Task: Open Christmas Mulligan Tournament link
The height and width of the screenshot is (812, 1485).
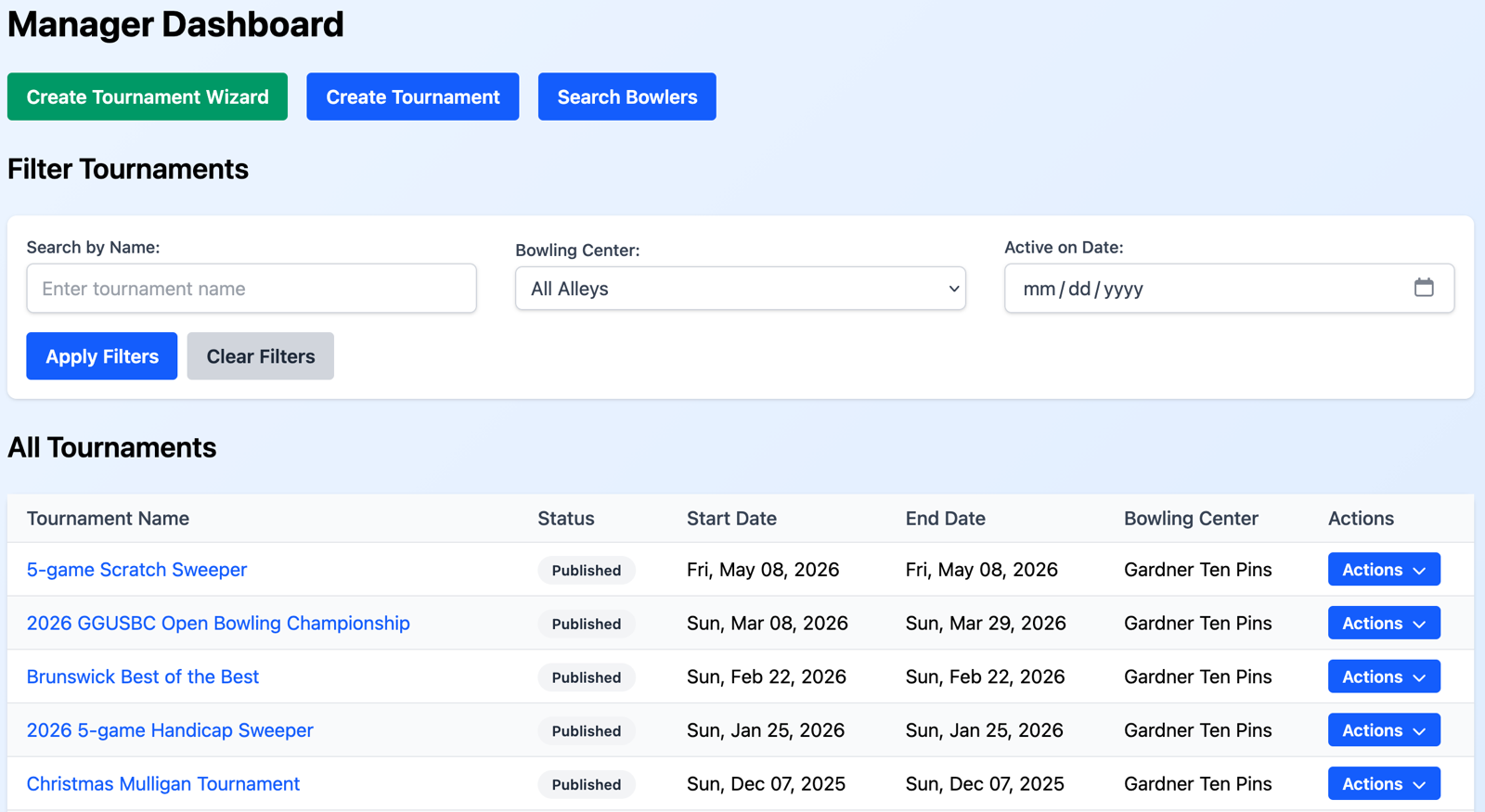Action: pyautogui.click(x=163, y=784)
